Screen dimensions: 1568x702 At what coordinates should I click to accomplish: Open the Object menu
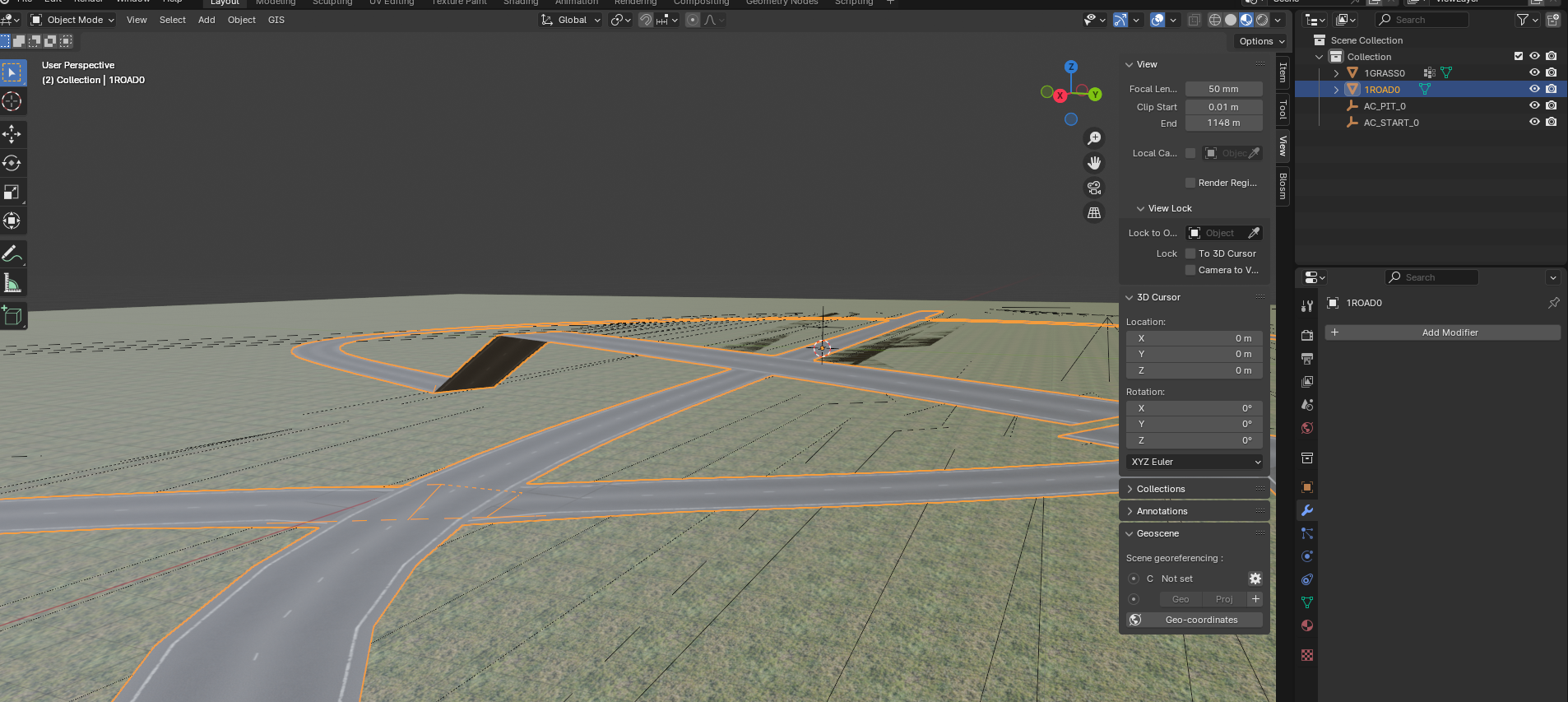coord(241,20)
